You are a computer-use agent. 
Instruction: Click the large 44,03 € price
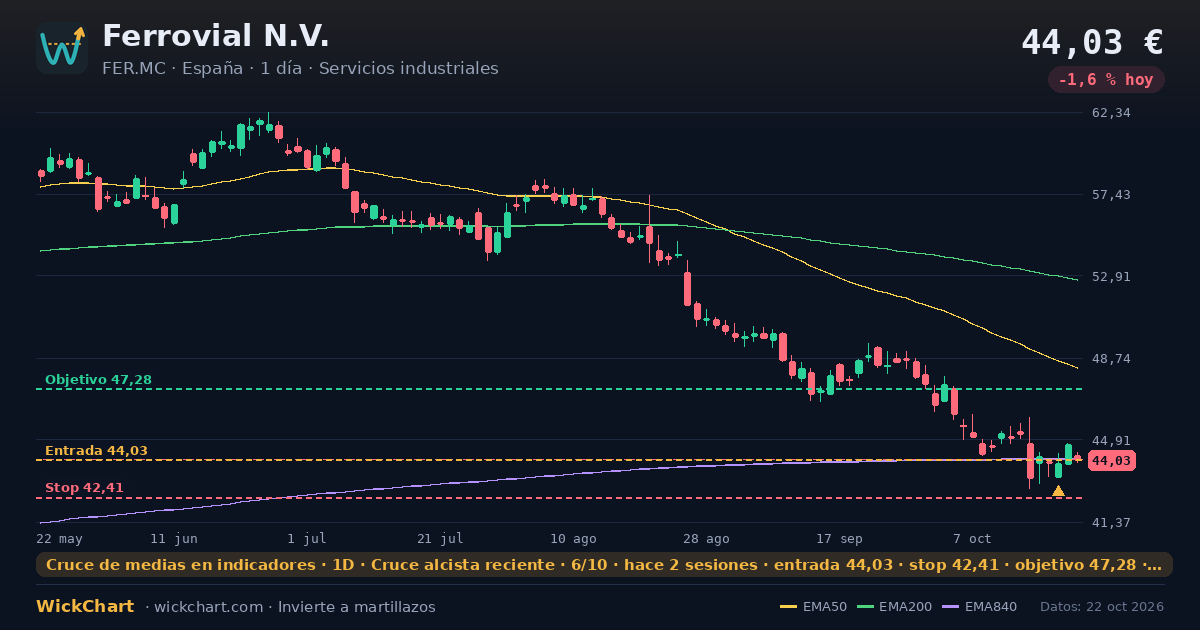(1092, 42)
